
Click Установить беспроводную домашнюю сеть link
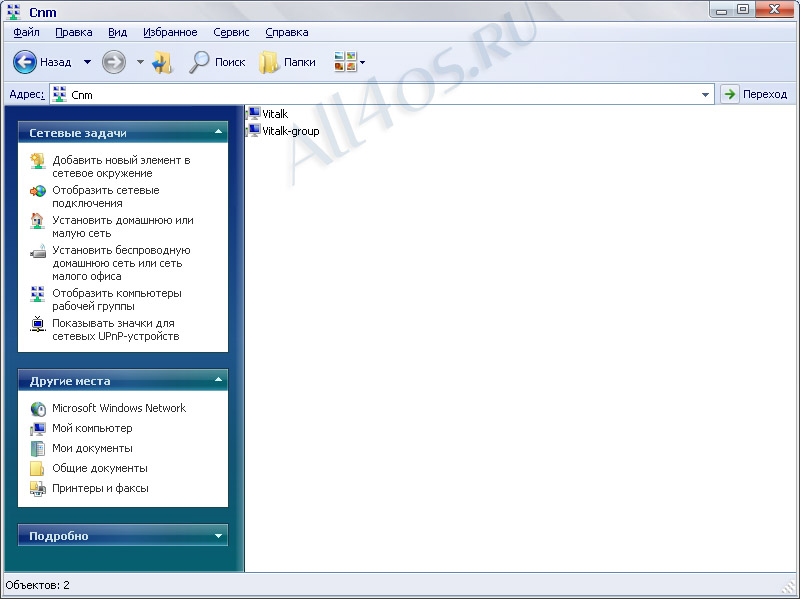121,263
